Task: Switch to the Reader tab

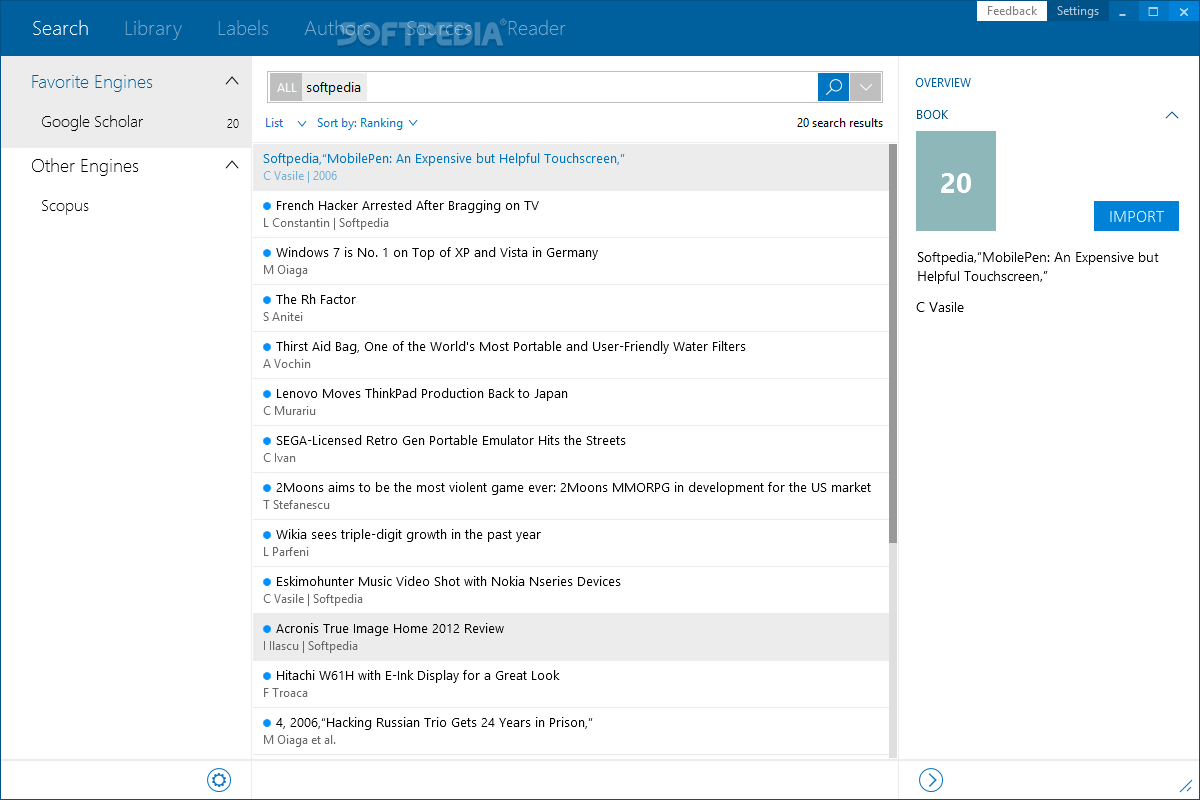Action: coord(536,28)
